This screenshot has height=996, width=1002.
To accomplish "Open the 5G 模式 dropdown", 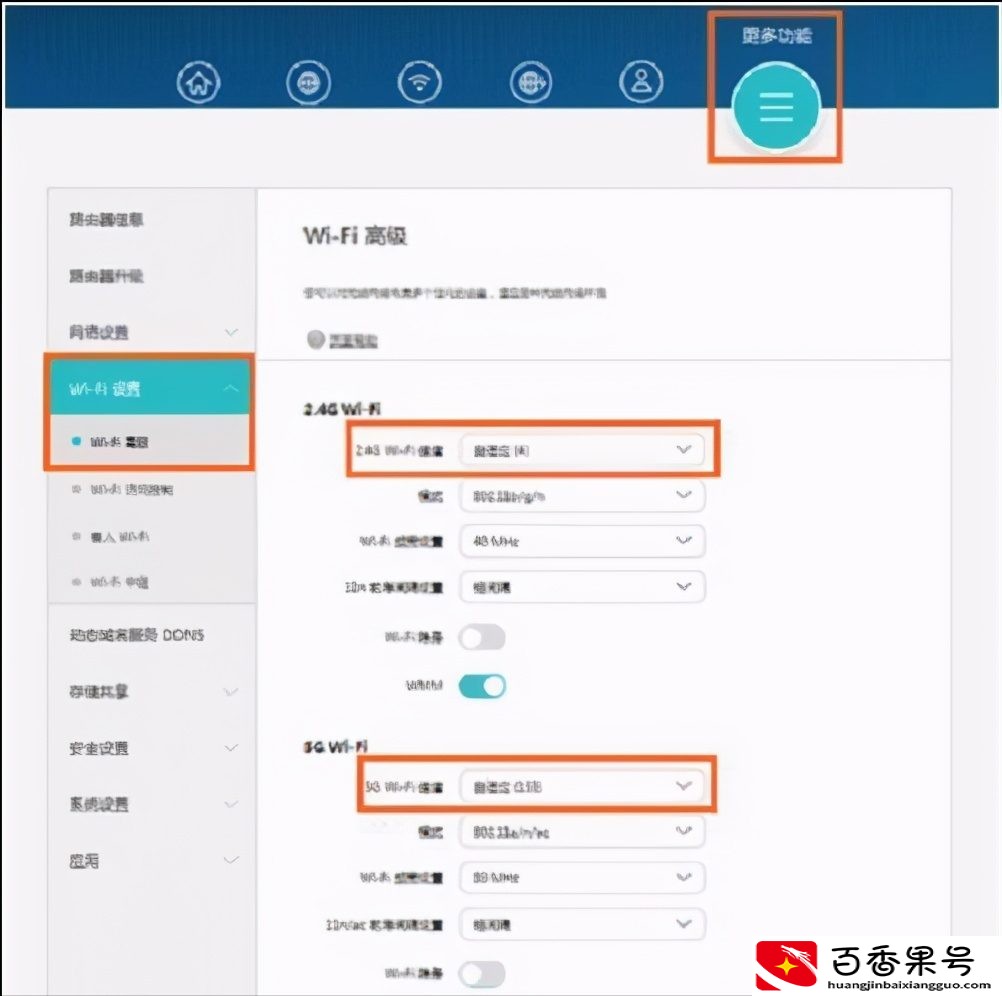I will 582,831.
